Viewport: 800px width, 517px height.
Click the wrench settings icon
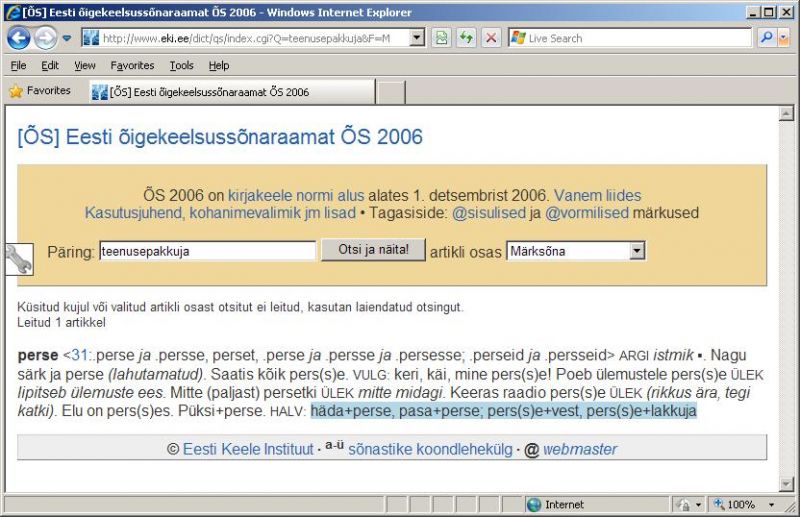[19, 259]
